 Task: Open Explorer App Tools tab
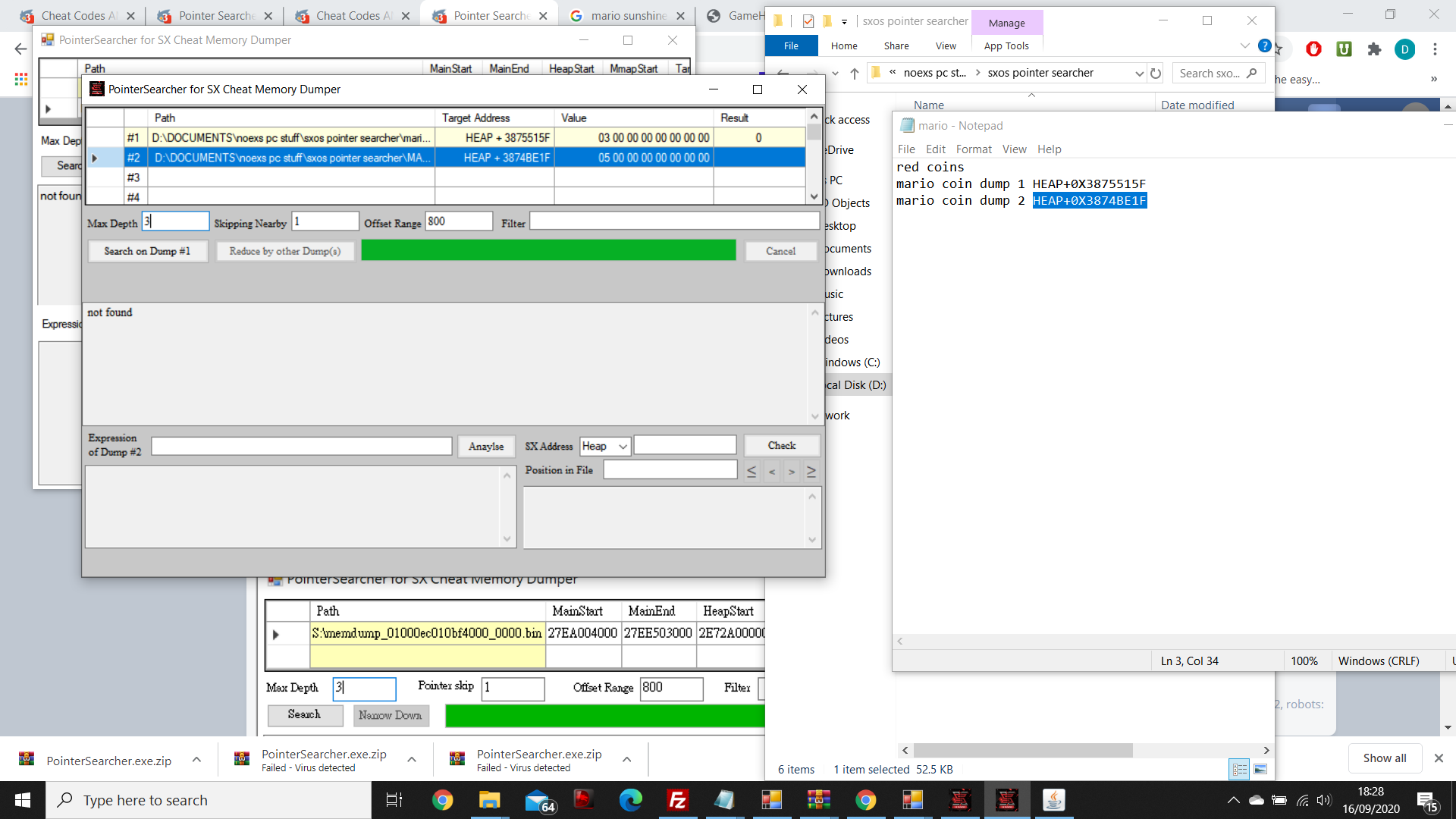(x=1006, y=45)
